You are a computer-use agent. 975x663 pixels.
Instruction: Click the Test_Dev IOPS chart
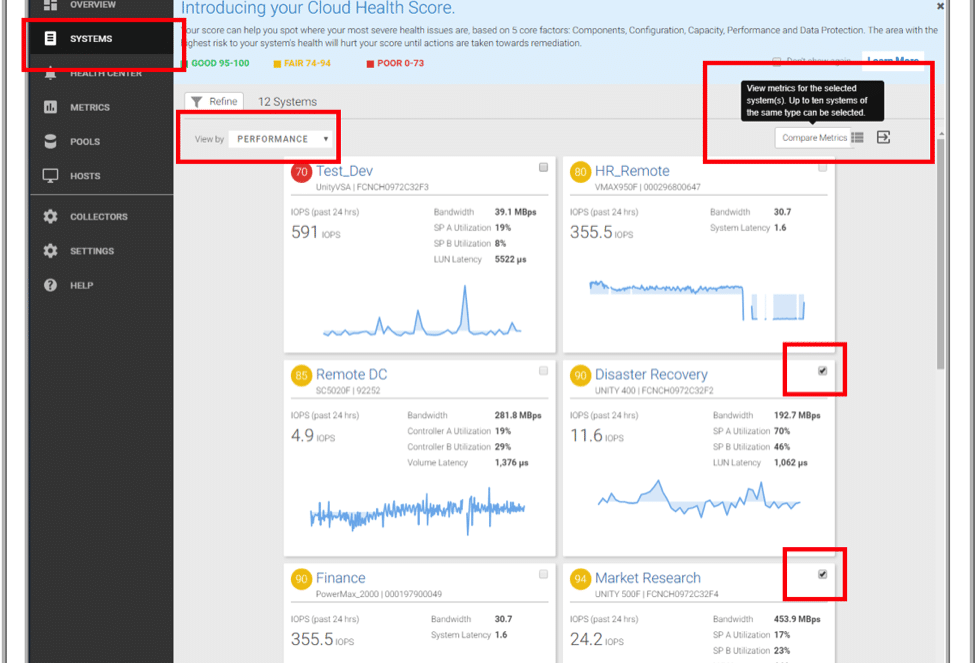[422, 311]
